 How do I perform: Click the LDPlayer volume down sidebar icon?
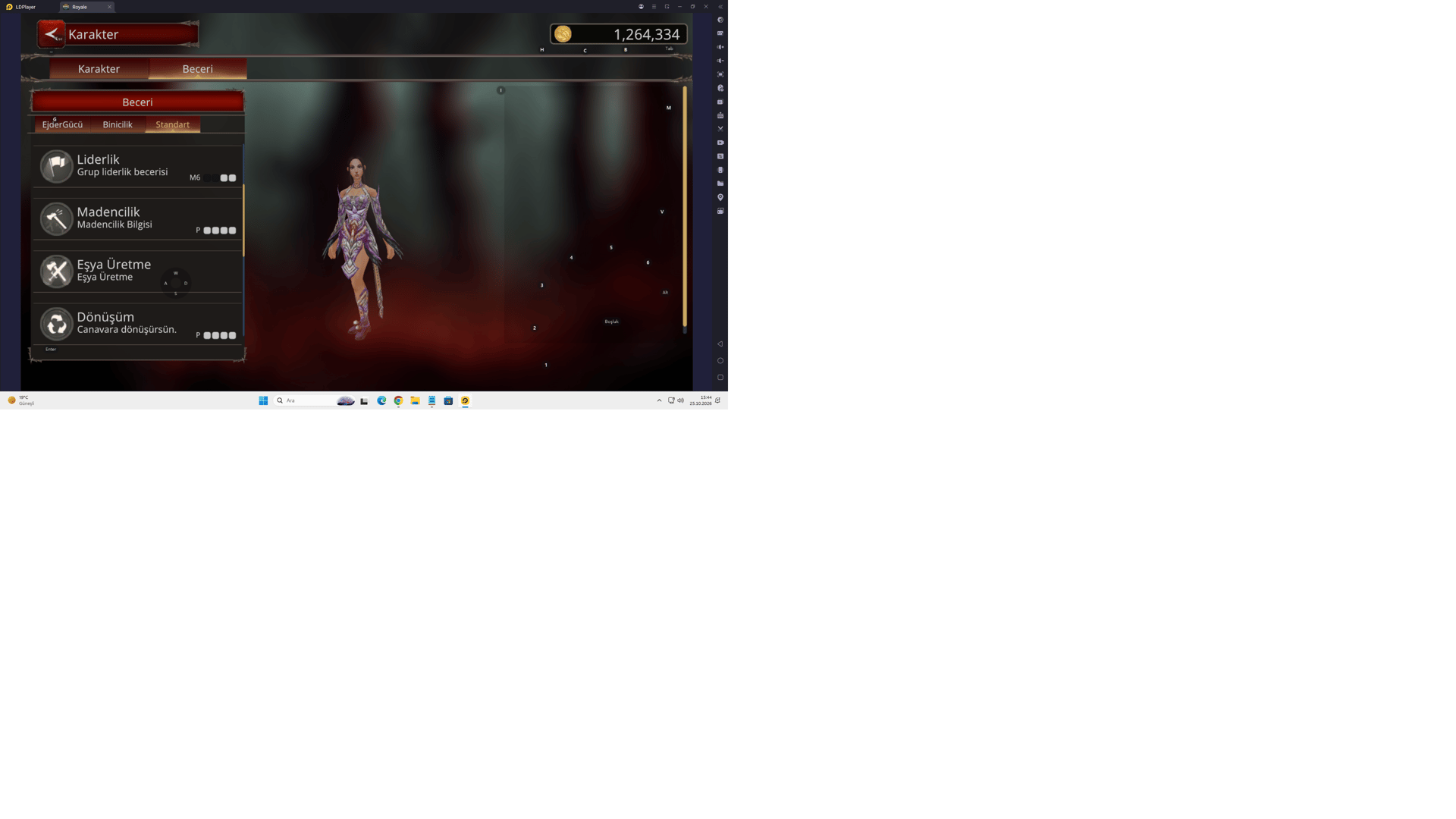coord(720,61)
